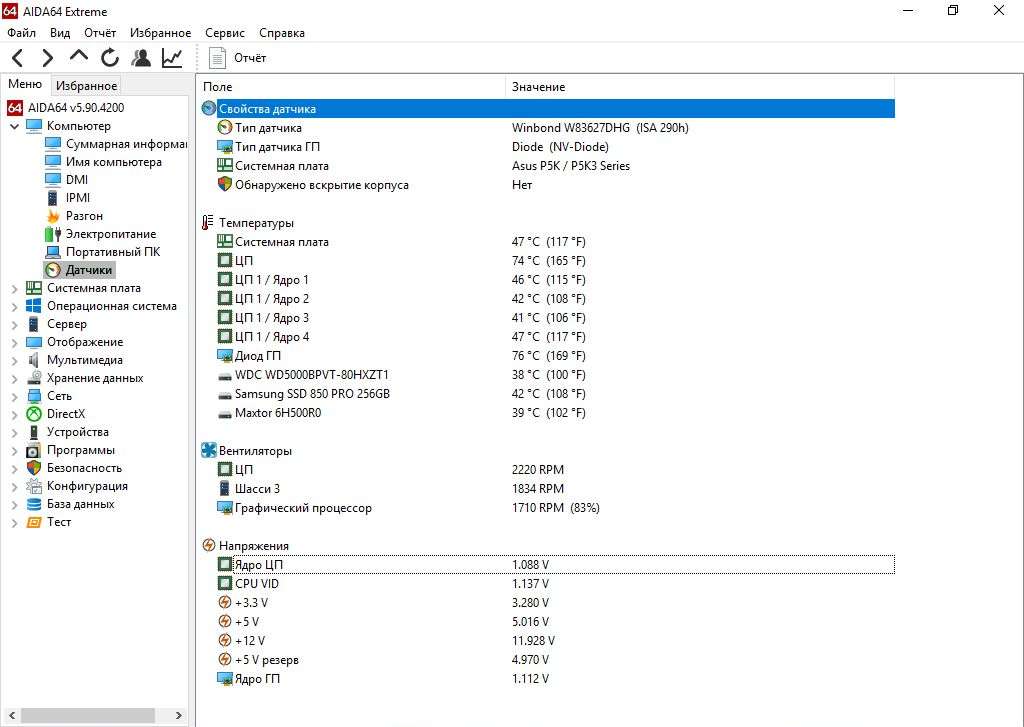Expand the Сеть tree node
The height and width of the screenshot is (727, 1024).
[x=14, y=396]
